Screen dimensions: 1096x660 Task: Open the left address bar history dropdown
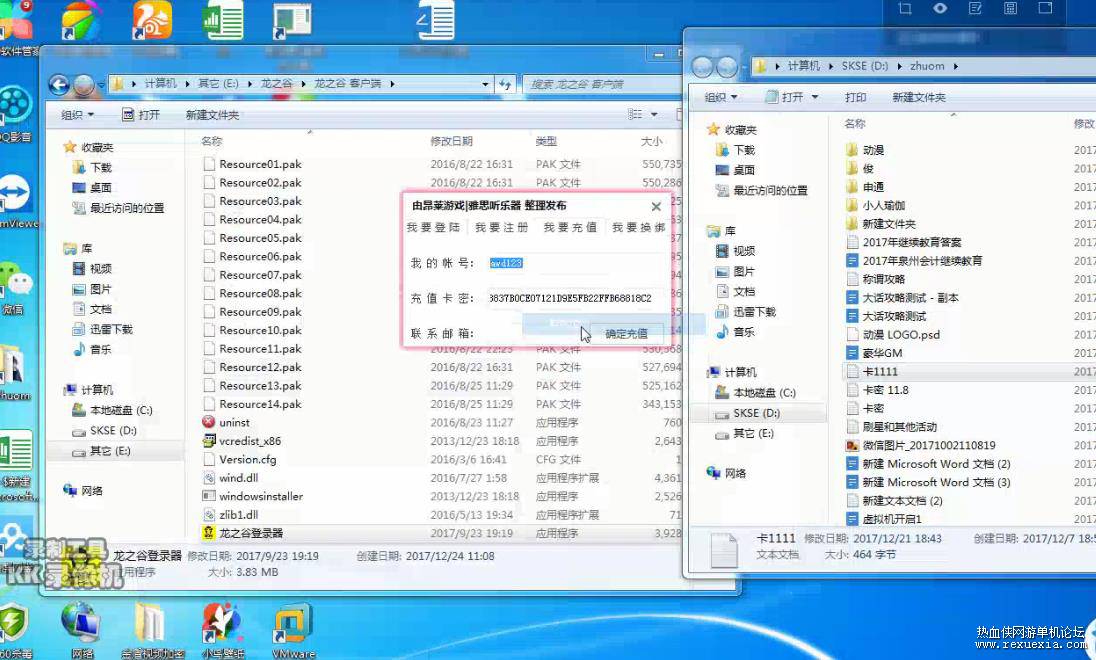485,84
